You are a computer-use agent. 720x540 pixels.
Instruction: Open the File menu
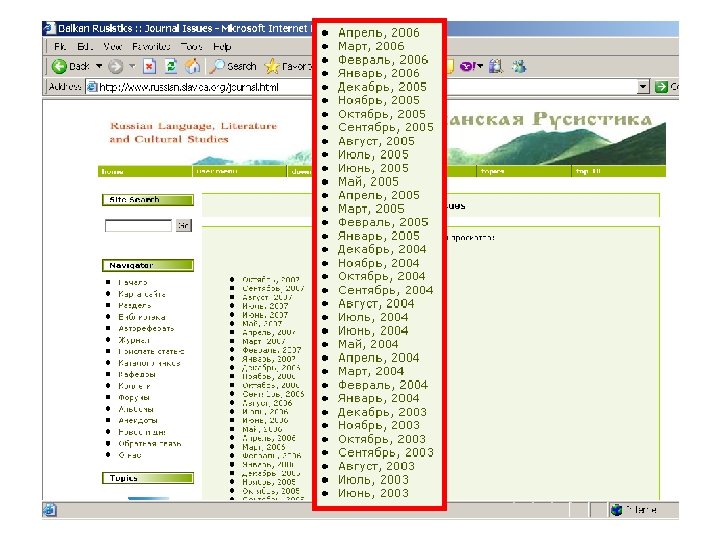pos(60,46)
